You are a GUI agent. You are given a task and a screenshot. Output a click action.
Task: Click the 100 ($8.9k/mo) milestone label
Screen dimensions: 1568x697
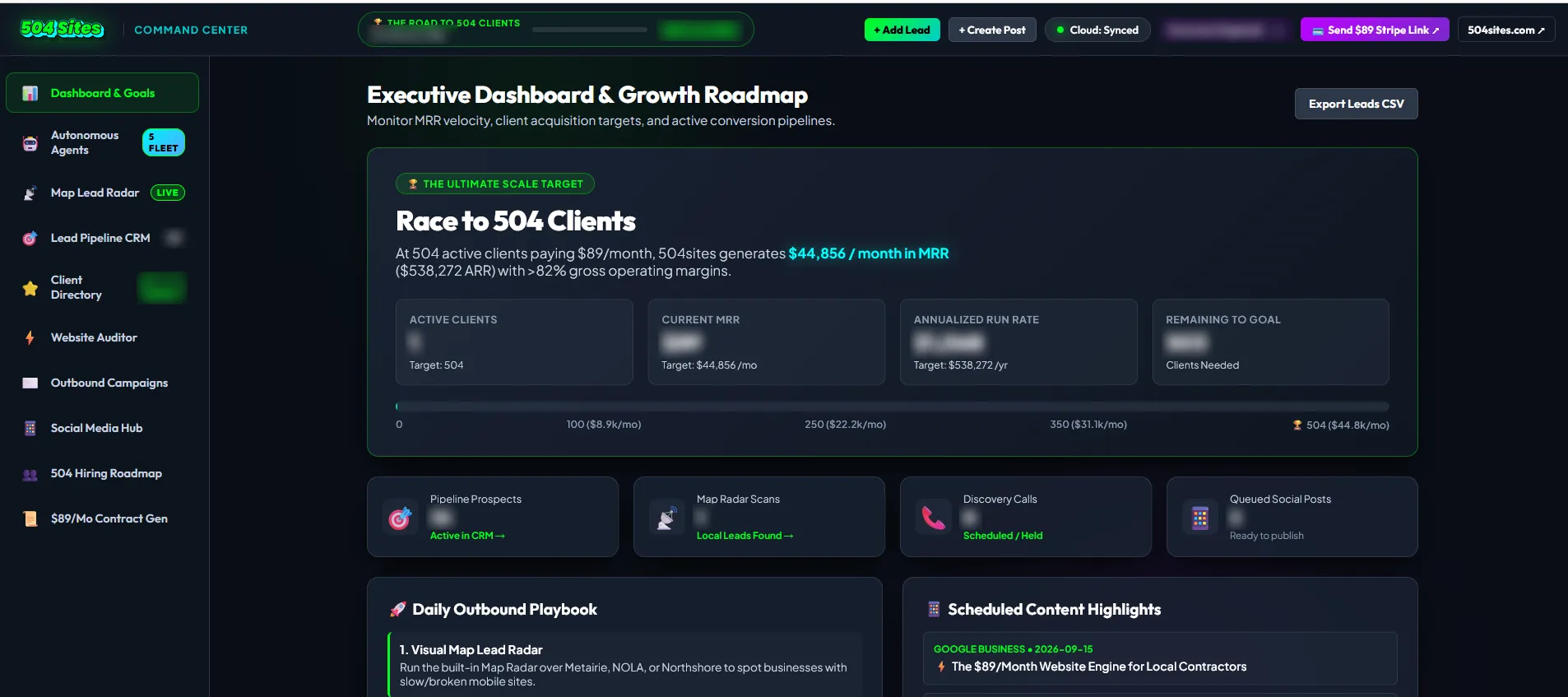pos(604,425)
